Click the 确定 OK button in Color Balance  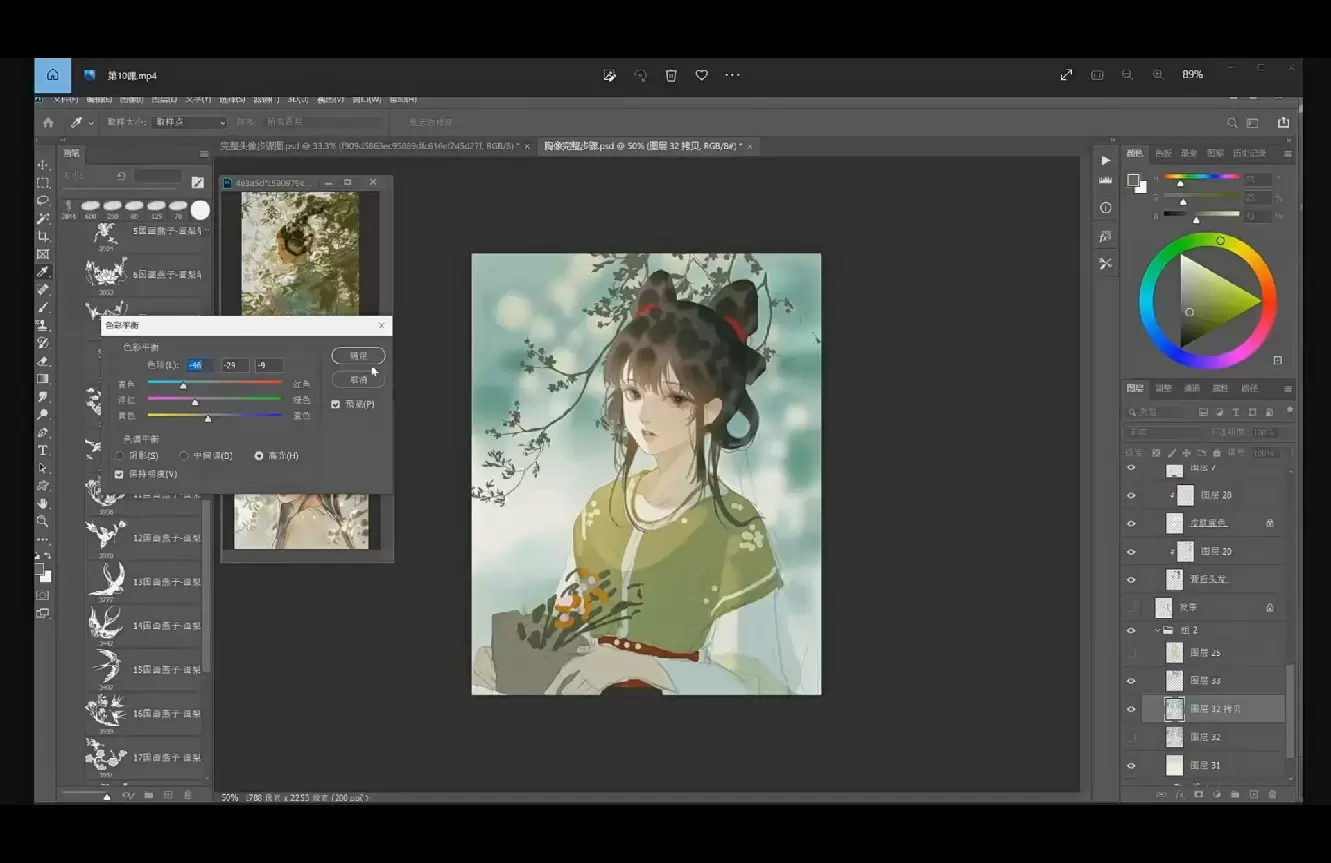pyautogui.click(x=358, y=356)
